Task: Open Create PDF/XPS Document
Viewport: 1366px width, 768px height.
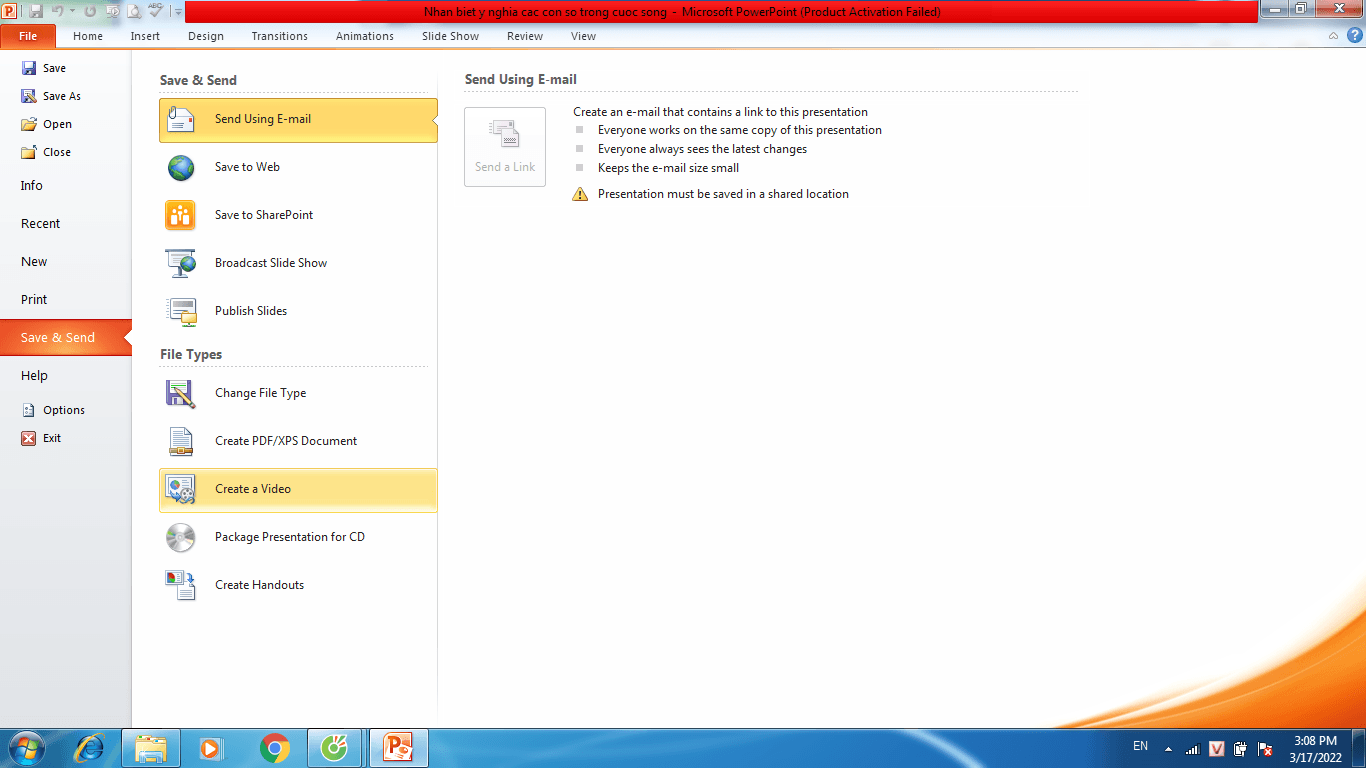Action: tap(285, 441)
